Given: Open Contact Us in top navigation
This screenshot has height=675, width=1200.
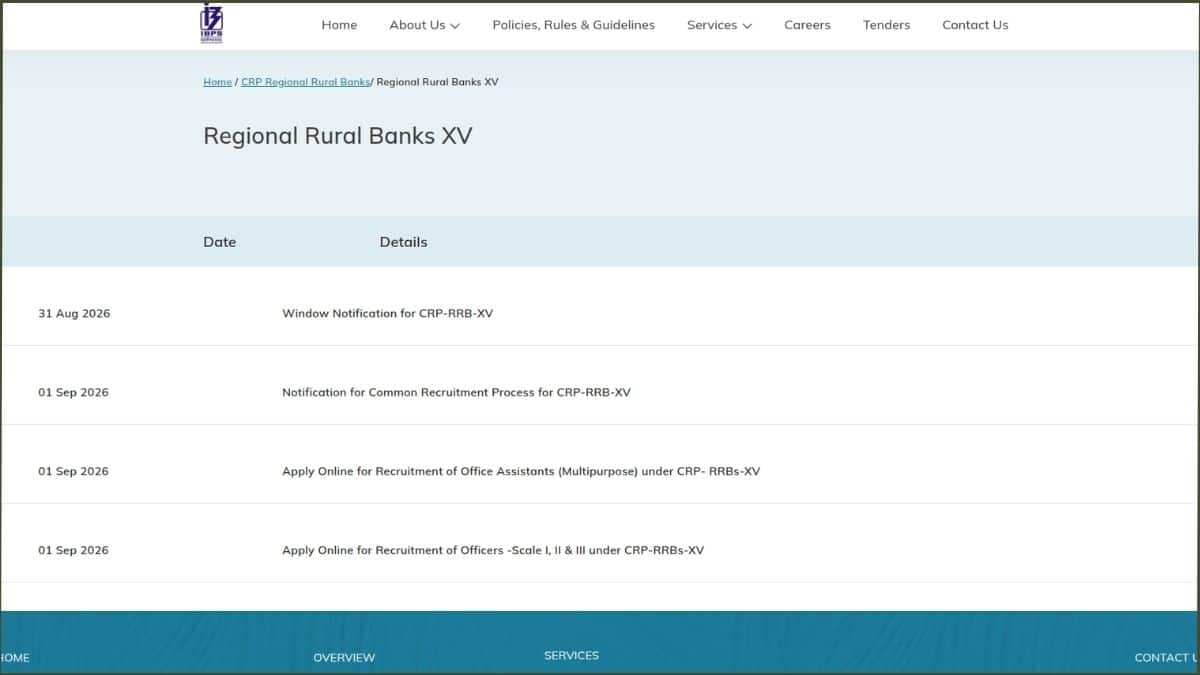Looking at the screenshot, I should pyautogui.click(x=975, y=25).
